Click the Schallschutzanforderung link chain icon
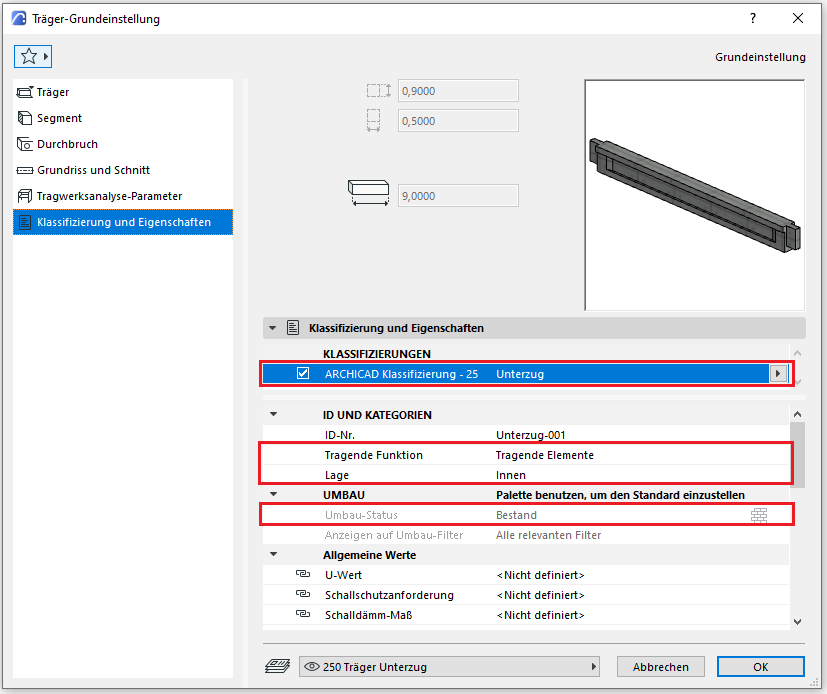827x694 pixels. pyautogui.click(x=303, y=595)
